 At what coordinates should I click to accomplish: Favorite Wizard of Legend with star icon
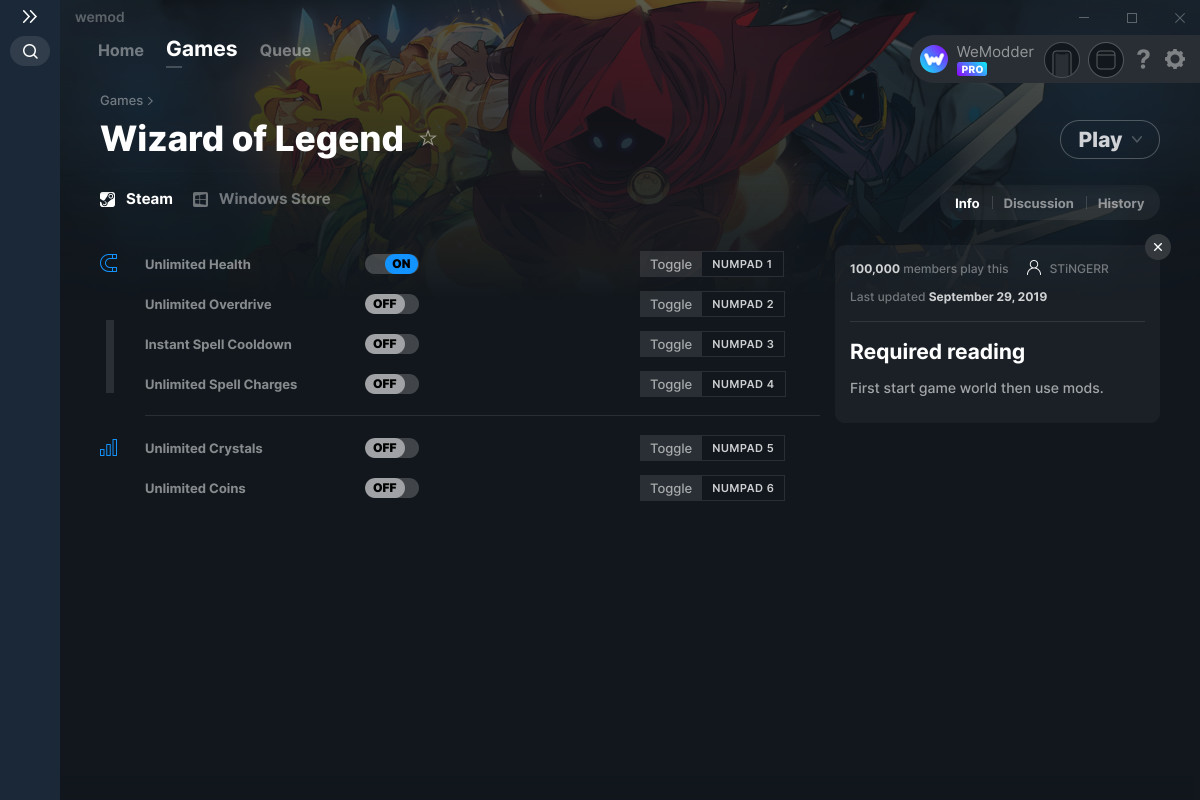tap(428, 138)
